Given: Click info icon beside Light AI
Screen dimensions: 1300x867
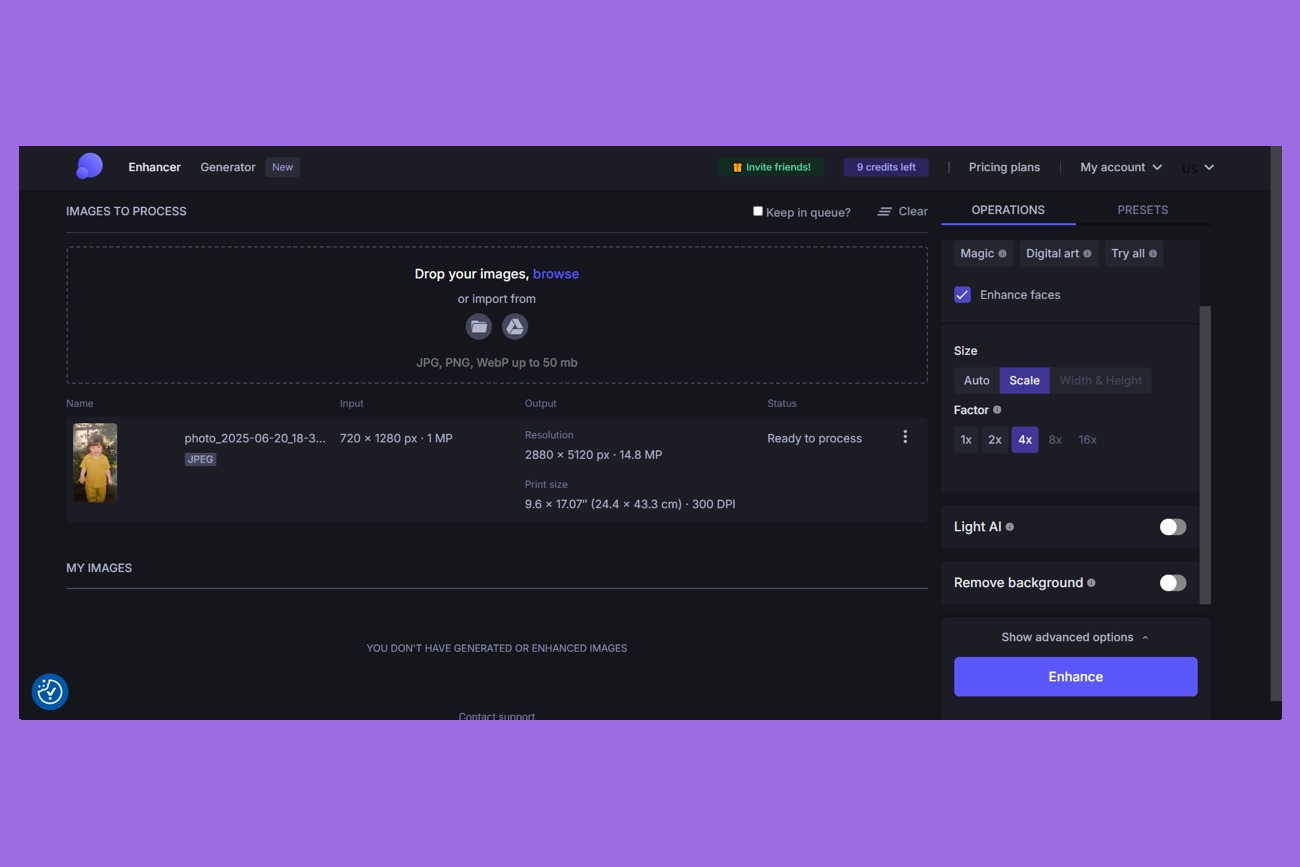Looking at the screenshot, I should (1010, 527).
